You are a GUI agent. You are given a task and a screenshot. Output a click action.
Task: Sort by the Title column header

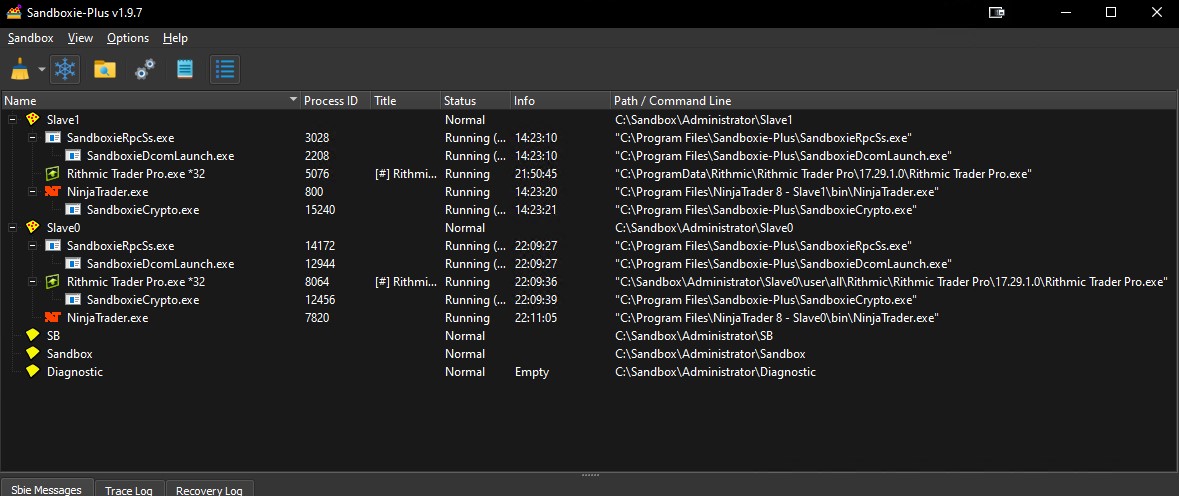click(405, 101)
